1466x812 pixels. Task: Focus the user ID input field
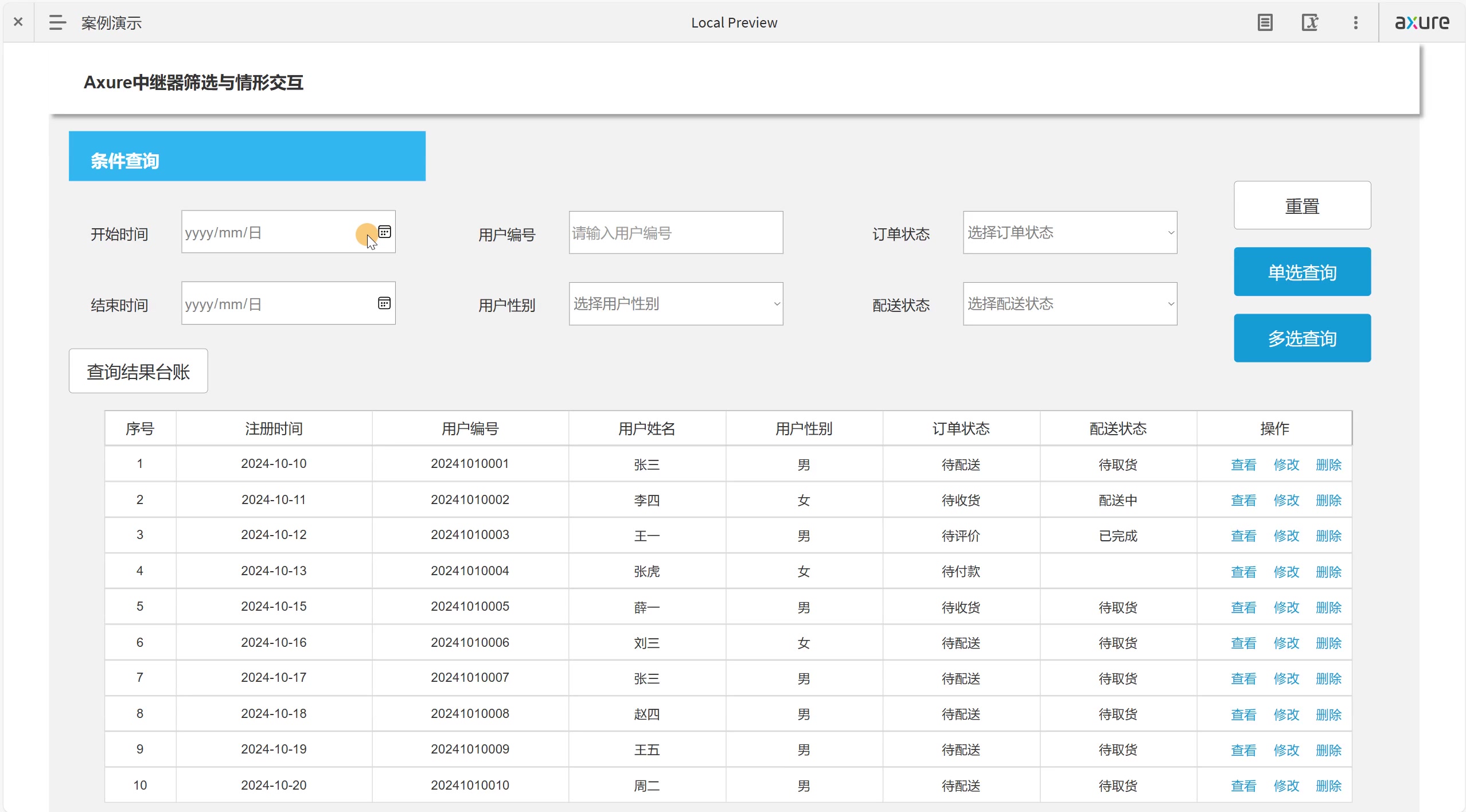[x=676, y=232]
